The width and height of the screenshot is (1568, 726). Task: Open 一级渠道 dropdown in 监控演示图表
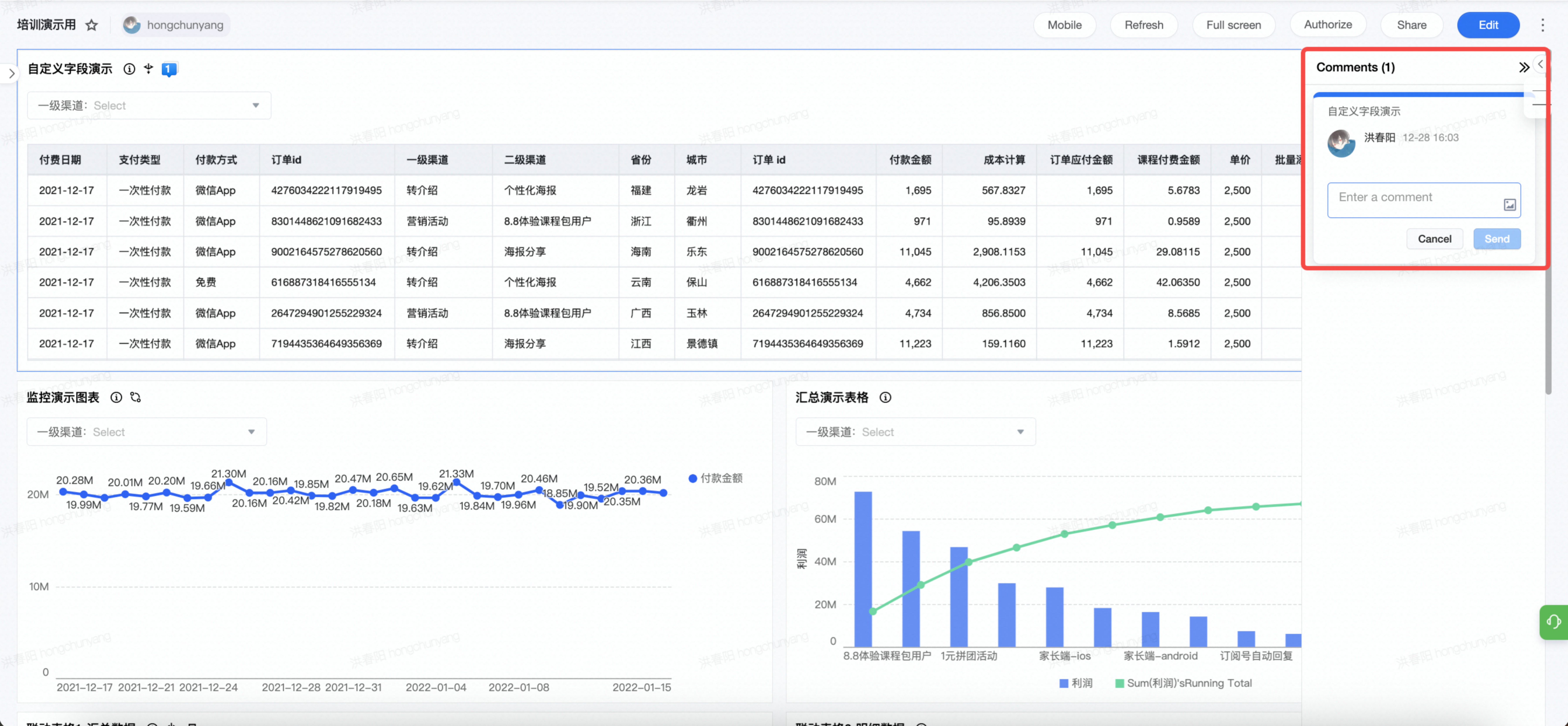click(147, 432)
